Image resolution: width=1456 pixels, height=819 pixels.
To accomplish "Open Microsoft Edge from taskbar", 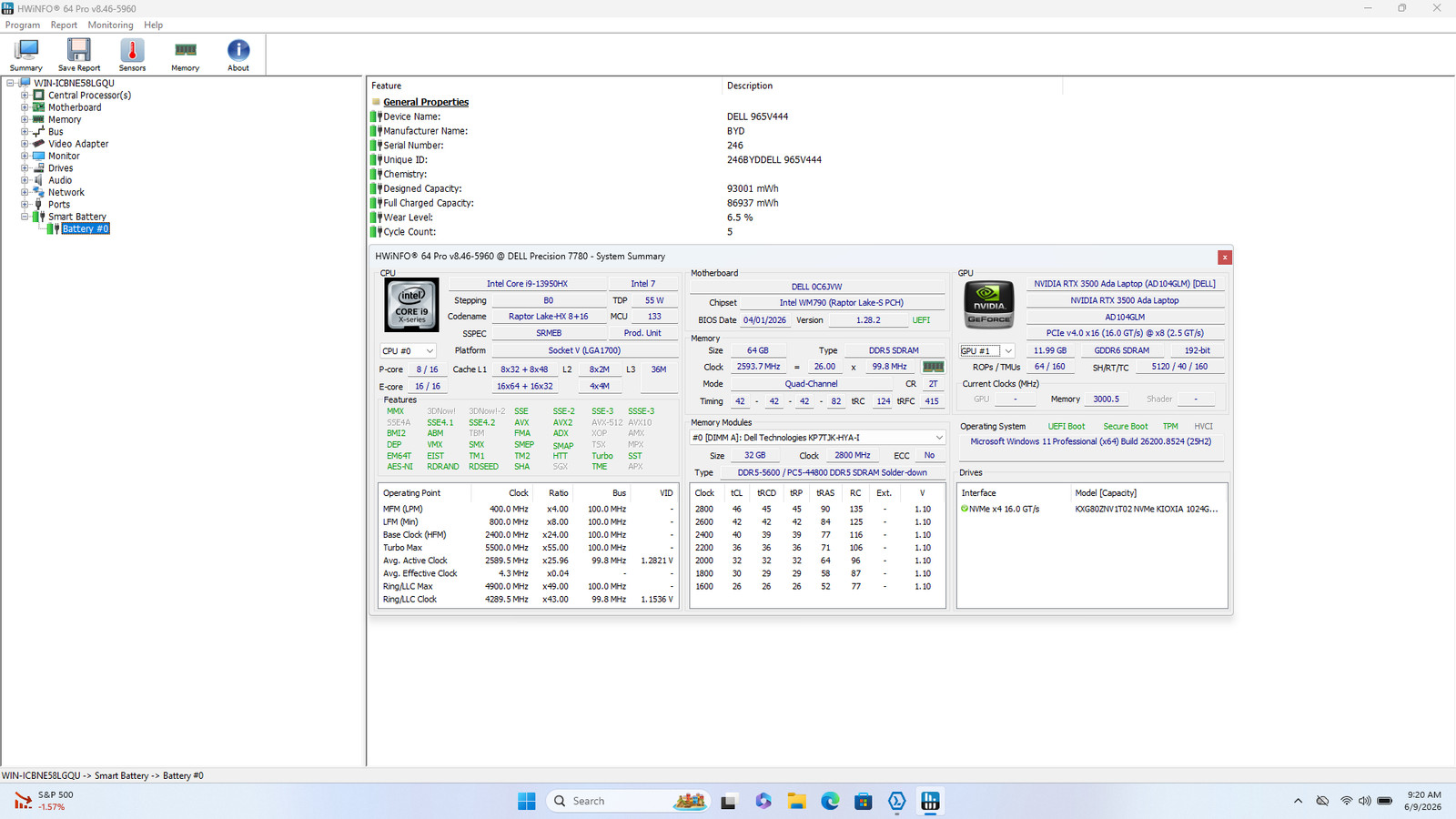I will (830, 801).
